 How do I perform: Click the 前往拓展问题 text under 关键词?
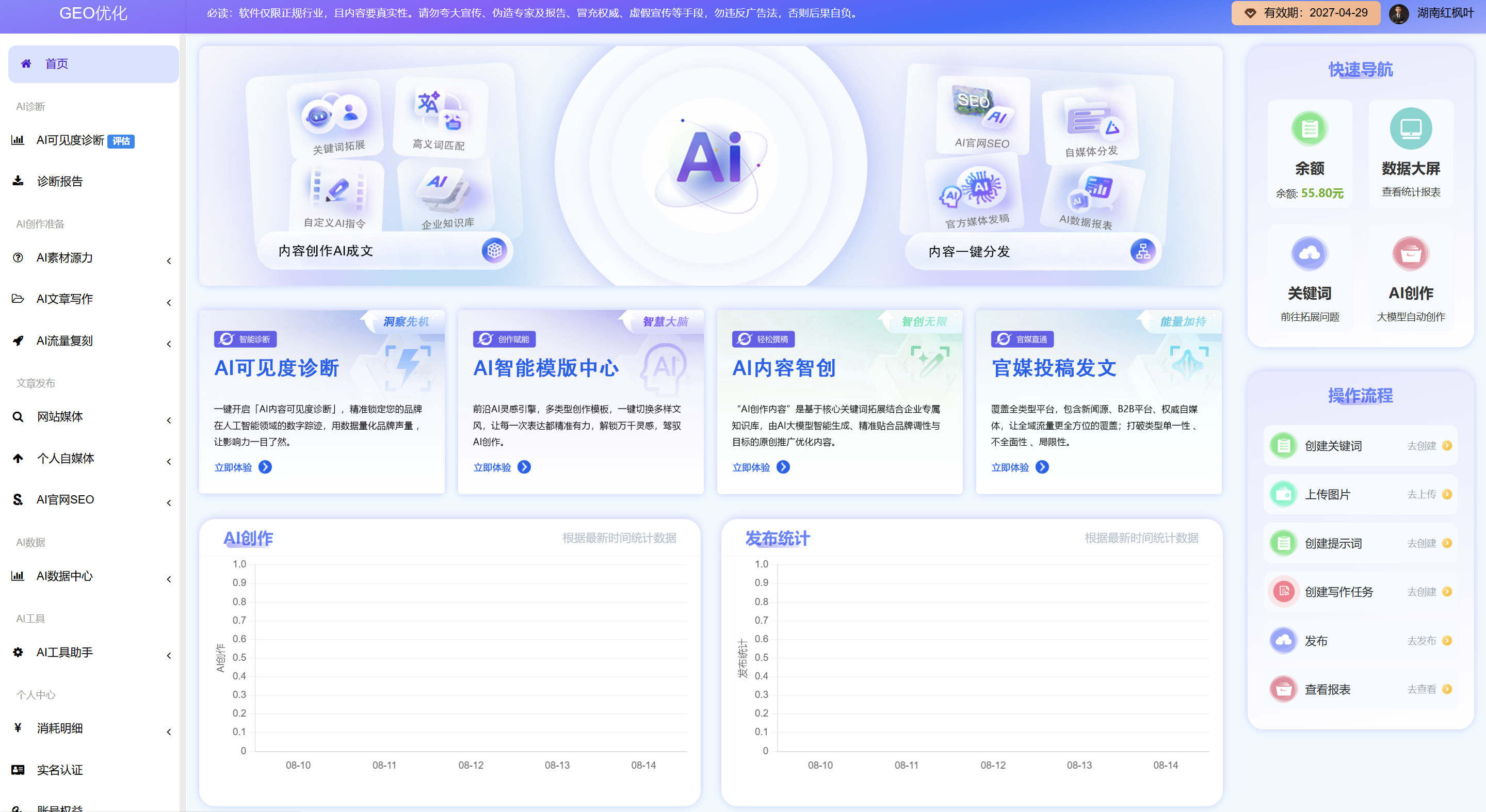(x=1310, y=317)
